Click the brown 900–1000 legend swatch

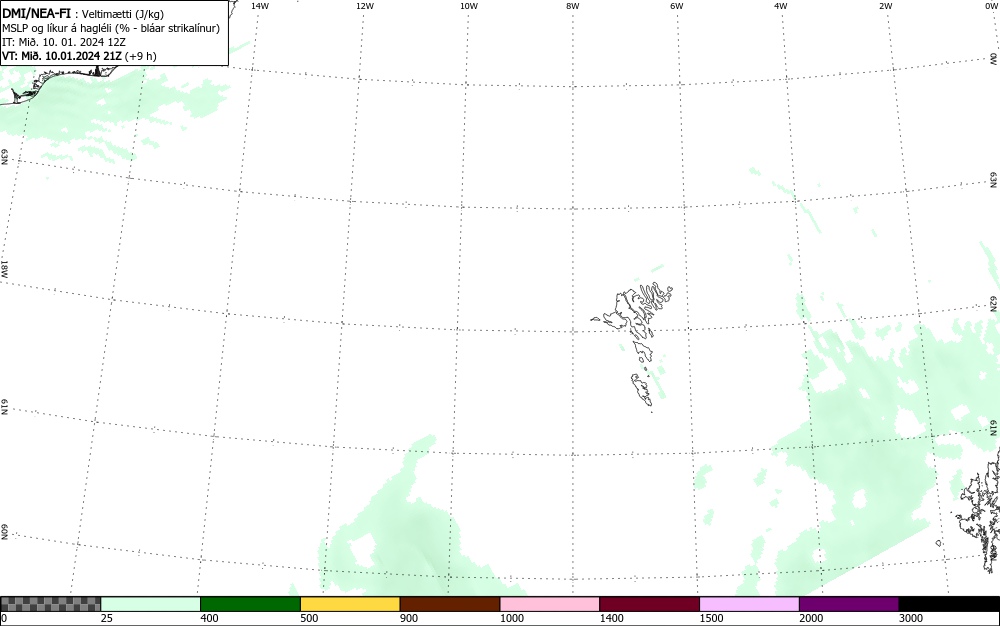click(450, 604)
